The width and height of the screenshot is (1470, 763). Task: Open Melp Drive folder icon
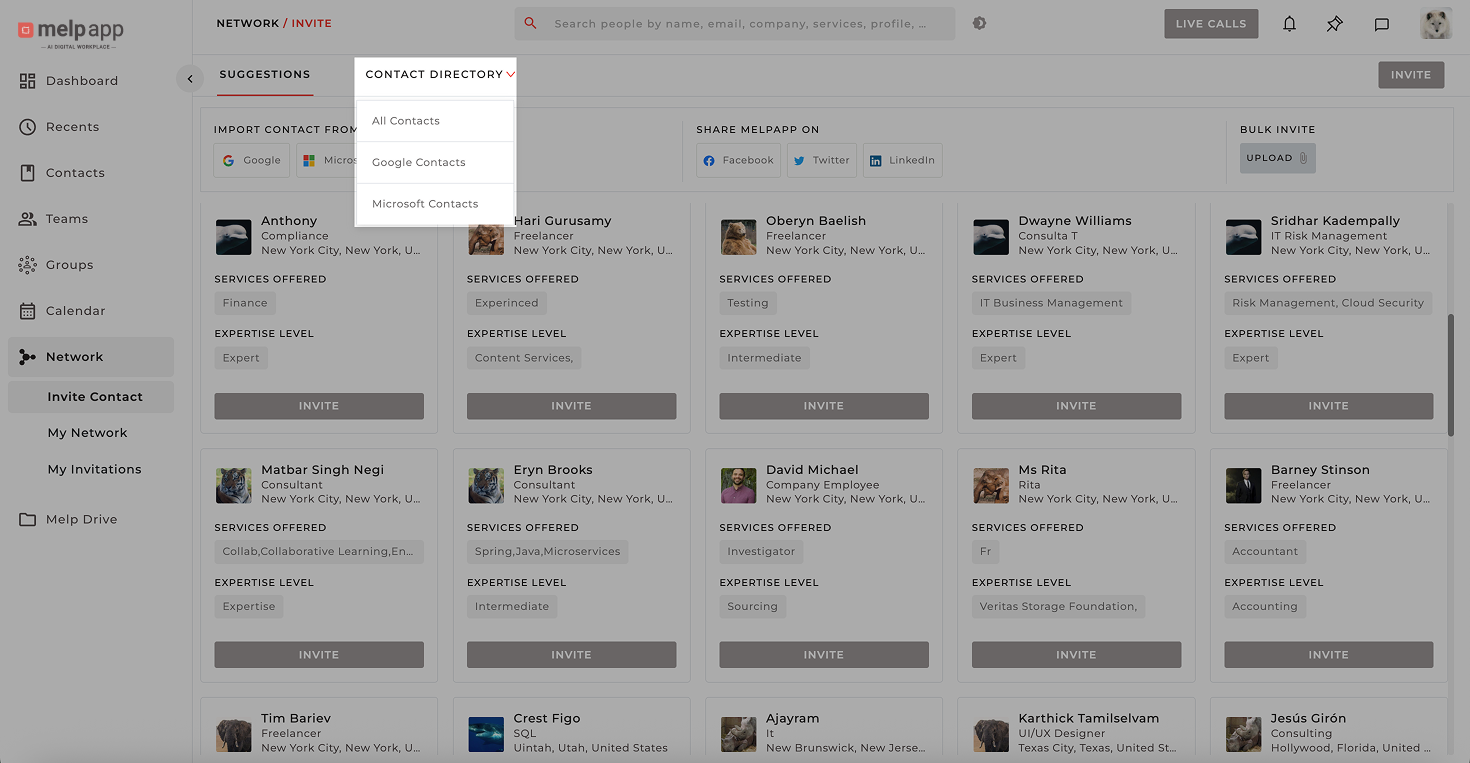point(28,519)
